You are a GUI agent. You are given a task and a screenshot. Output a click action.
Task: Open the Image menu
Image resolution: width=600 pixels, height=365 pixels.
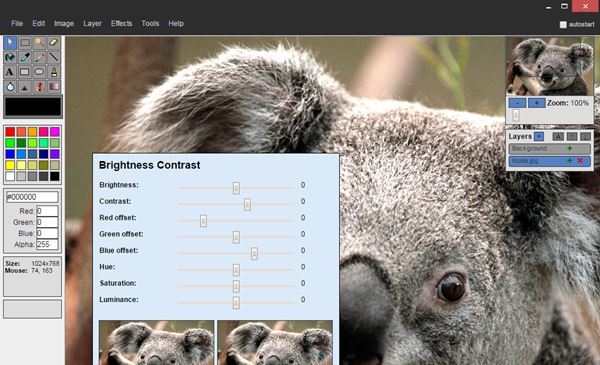[64, 23]
